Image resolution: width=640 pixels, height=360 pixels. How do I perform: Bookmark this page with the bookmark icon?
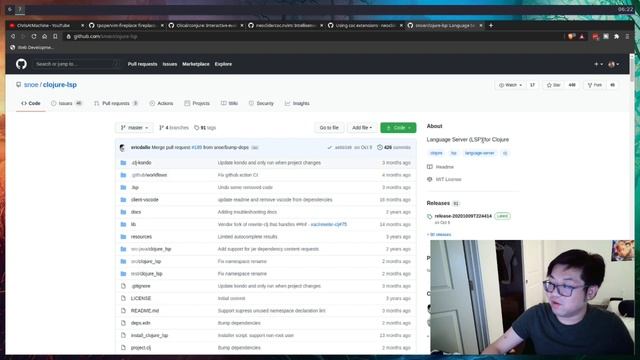click(55, 36)
